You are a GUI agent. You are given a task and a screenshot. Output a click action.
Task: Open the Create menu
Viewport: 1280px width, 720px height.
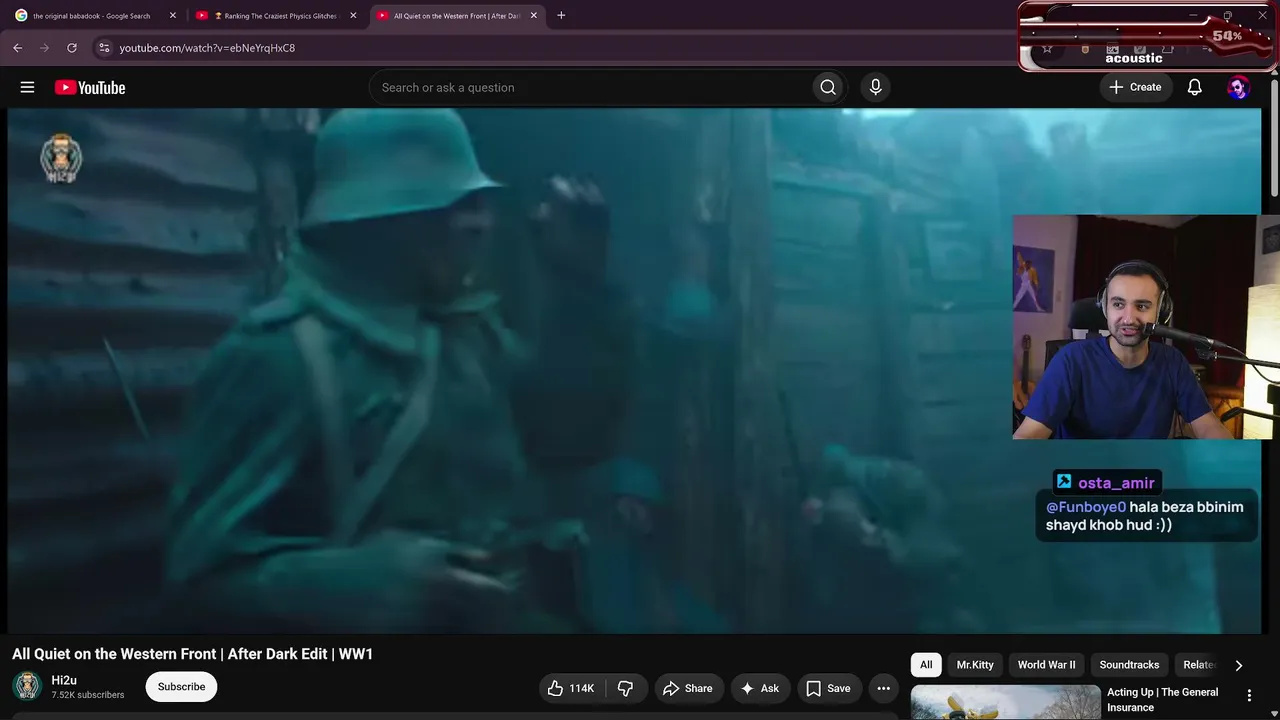click(x=1136, y=87)
